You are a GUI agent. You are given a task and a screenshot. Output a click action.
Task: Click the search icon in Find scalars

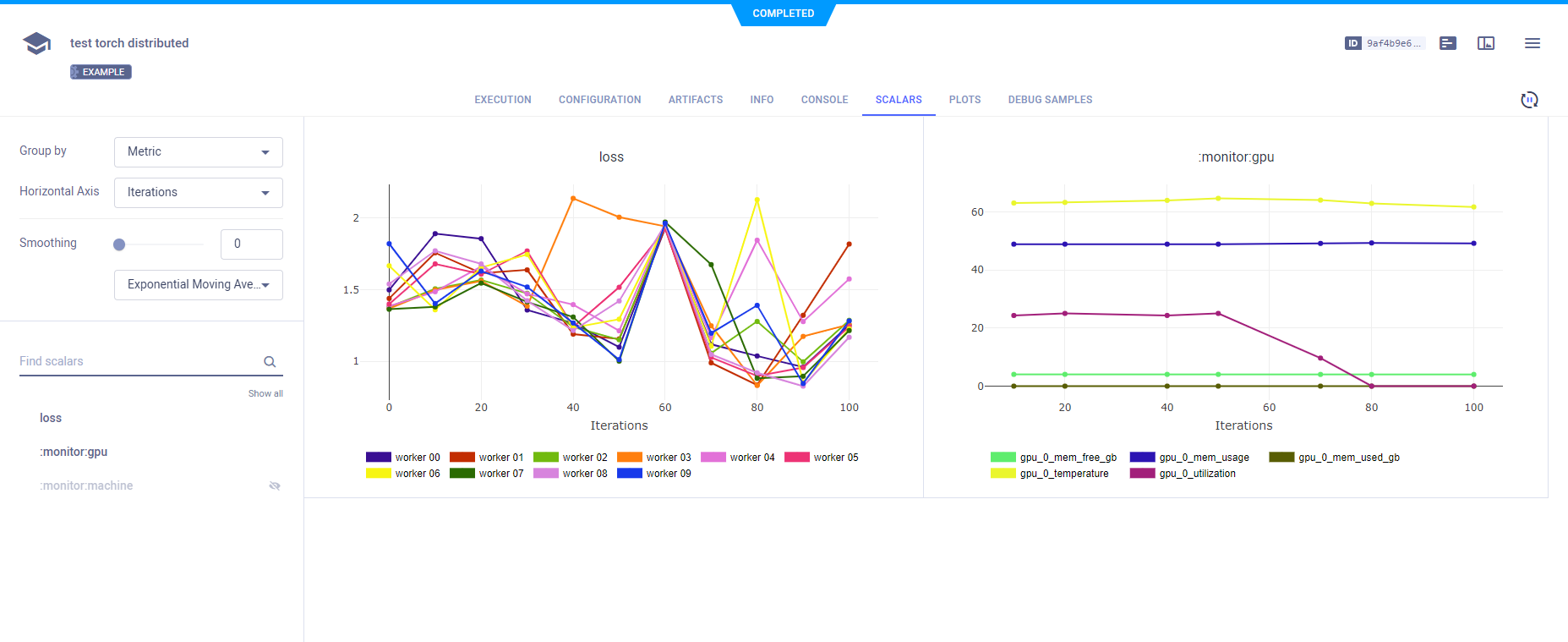click(270, 362)
